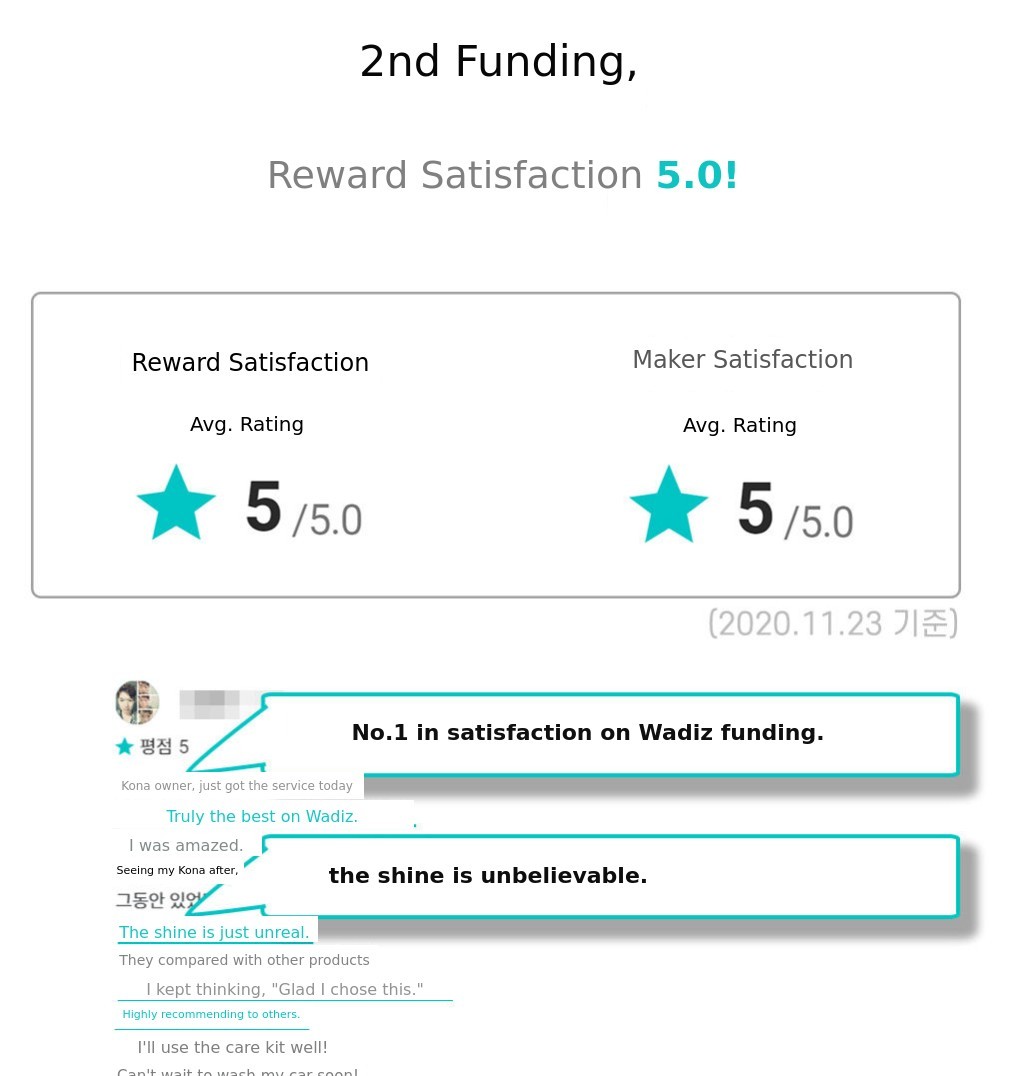
Task: Click the small star beside 평점 5
Action: (125, 746)
